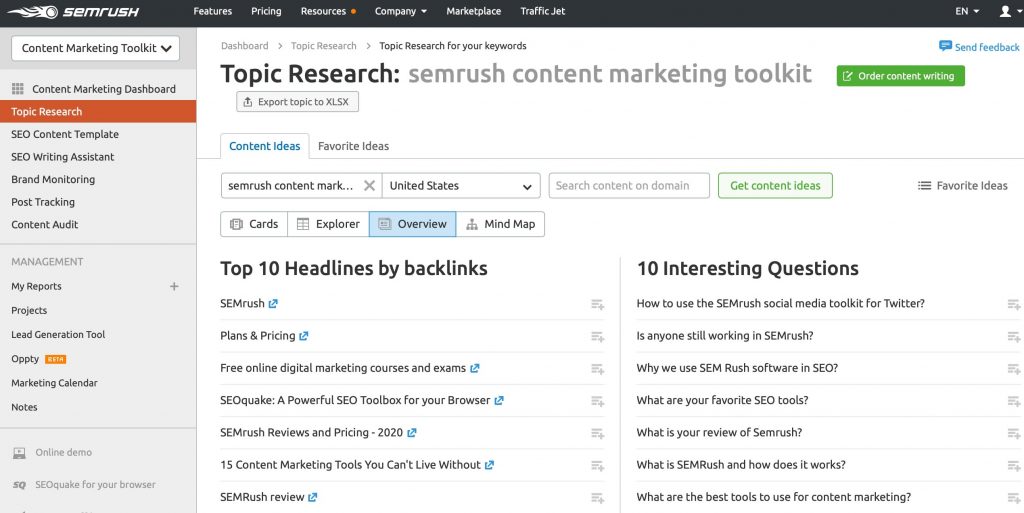Go to Topic Research breadcrumb
This screenshot has height=513, width=1024.
[x=323, y=46]
